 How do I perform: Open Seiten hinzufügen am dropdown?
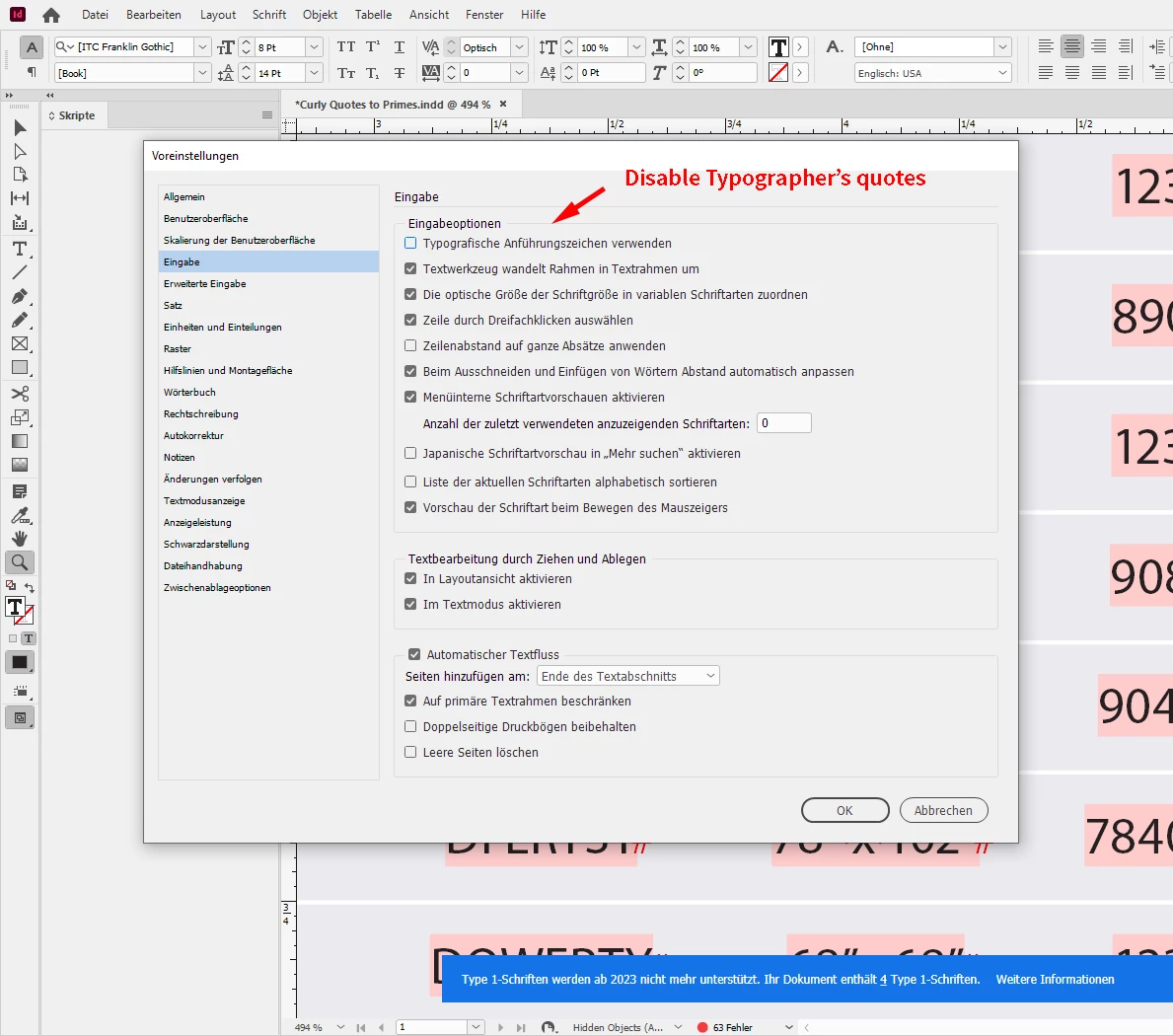[x=627, y=676]
